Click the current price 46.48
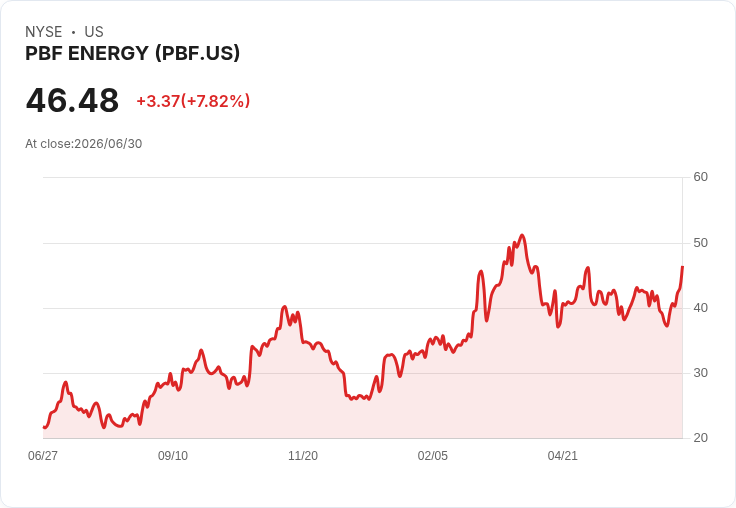Screen dimensions: 736x508 coord(72,100)
